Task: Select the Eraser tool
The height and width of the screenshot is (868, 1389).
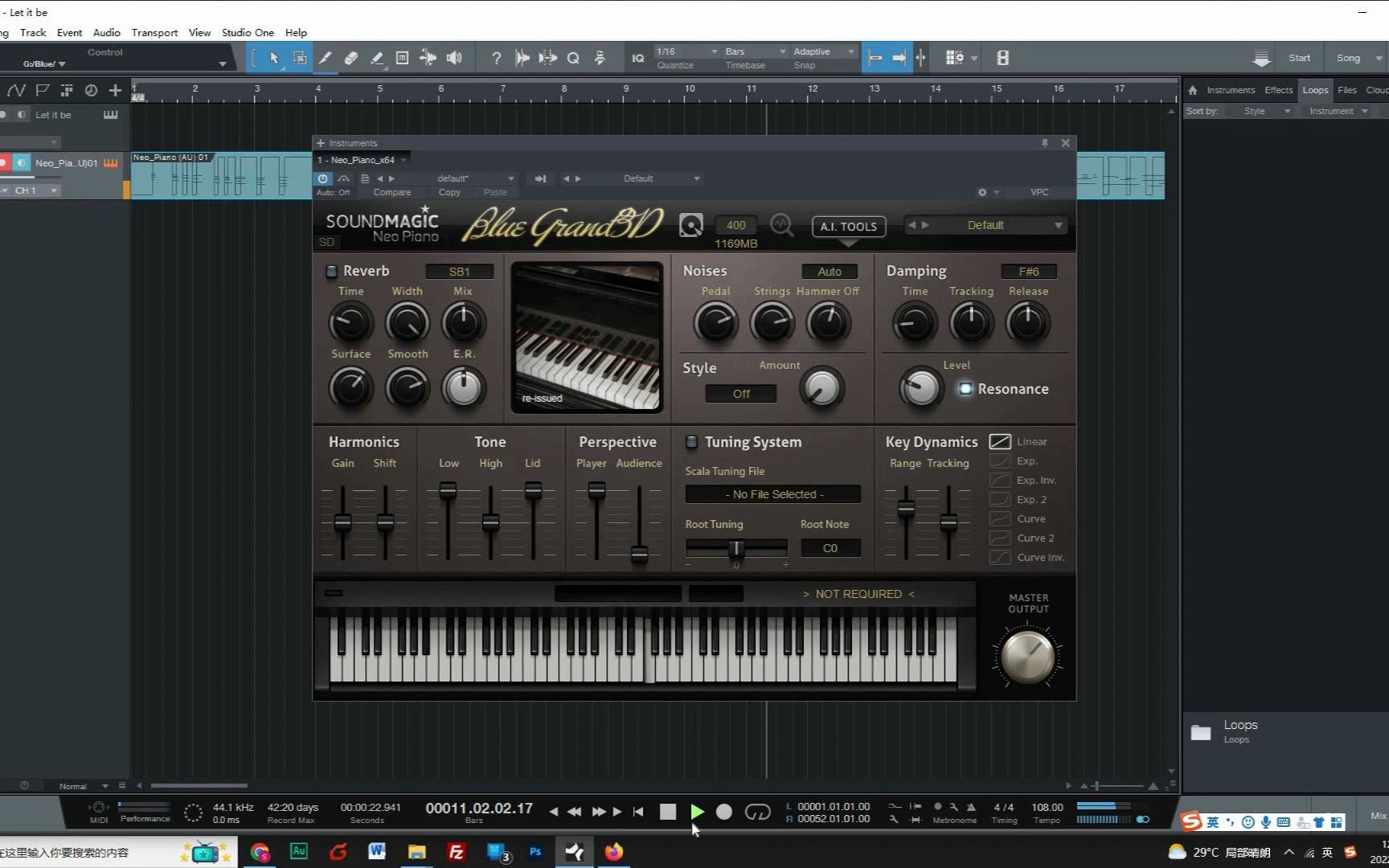Action: (x=350, y=58)
